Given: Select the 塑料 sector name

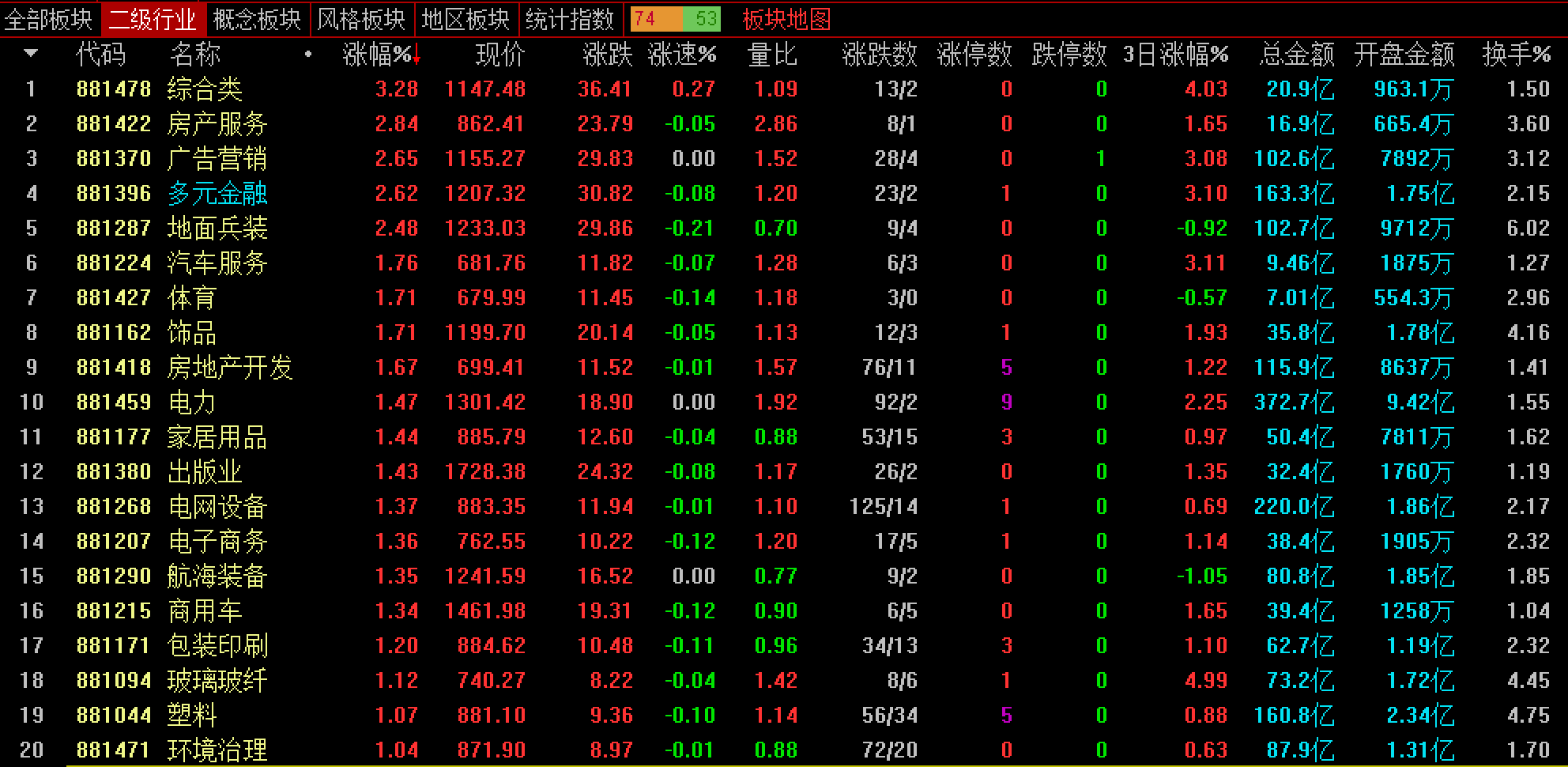Looking at the screenshot, I should 192,716.
